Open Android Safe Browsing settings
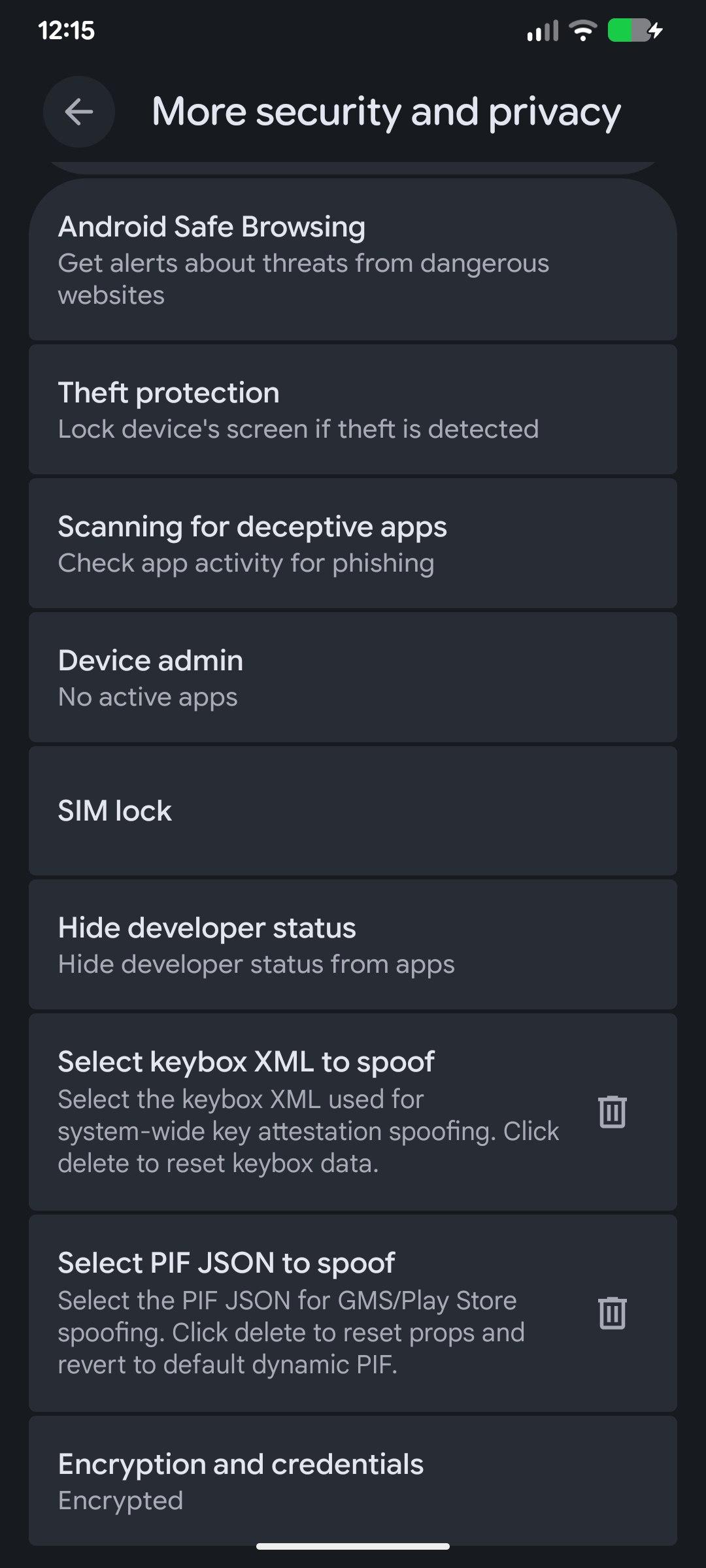 353,260
